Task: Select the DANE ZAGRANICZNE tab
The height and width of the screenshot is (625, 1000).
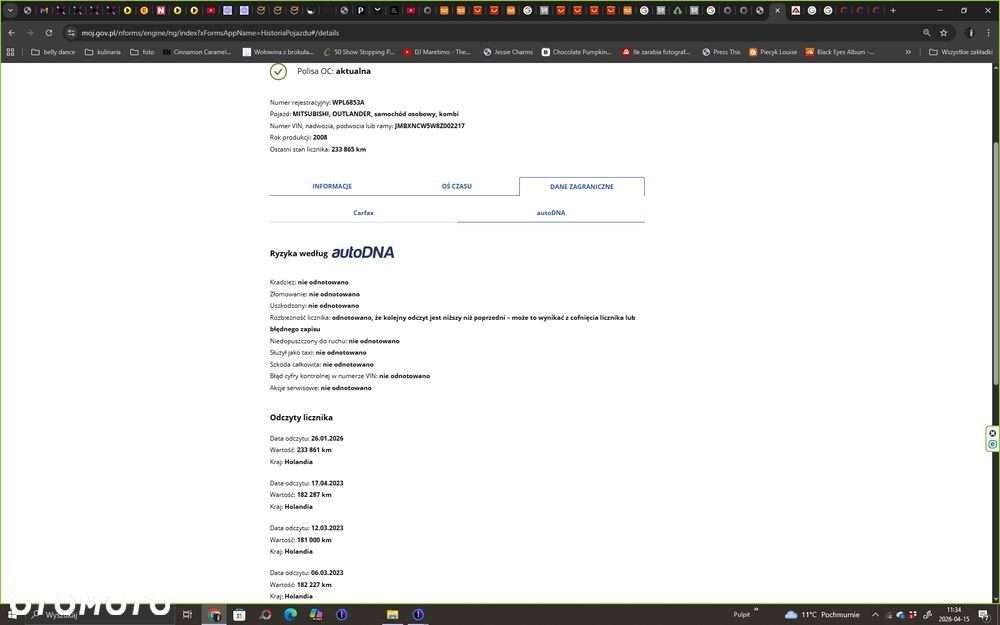Action: pos(582,186)
